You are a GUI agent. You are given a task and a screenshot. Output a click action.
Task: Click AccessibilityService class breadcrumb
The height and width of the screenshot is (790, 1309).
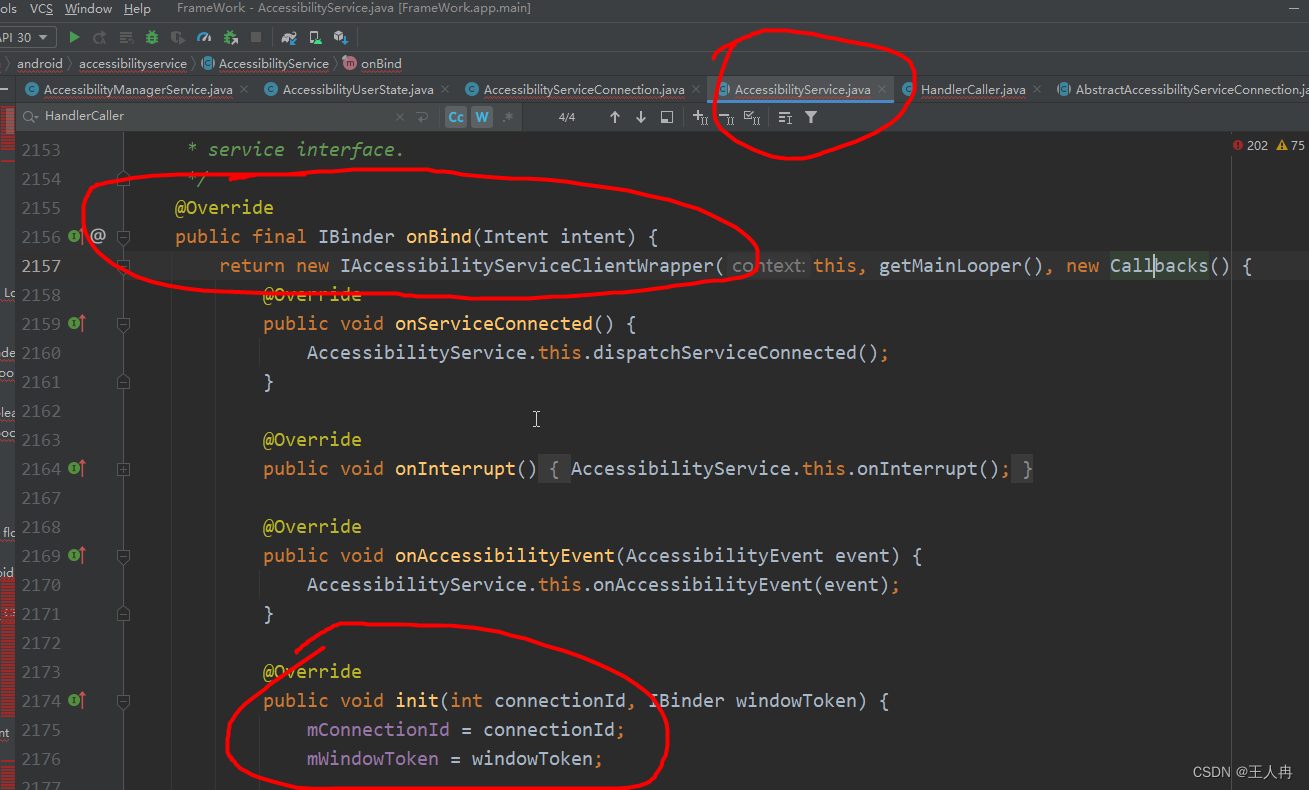(265, 64)
